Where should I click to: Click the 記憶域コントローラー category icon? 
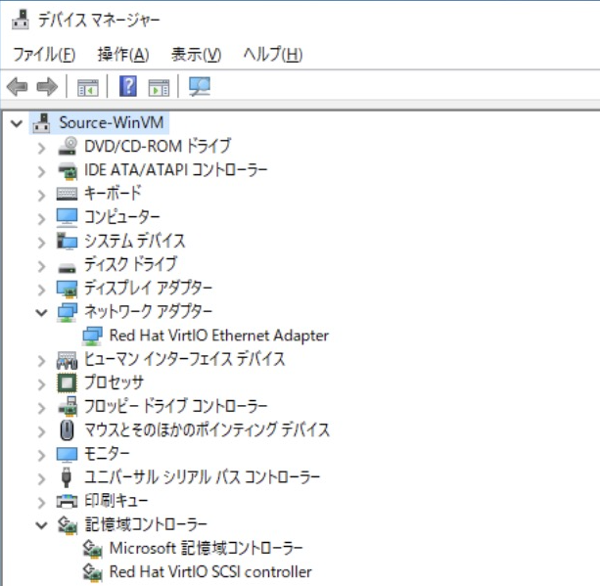click(x=67, y=525)
